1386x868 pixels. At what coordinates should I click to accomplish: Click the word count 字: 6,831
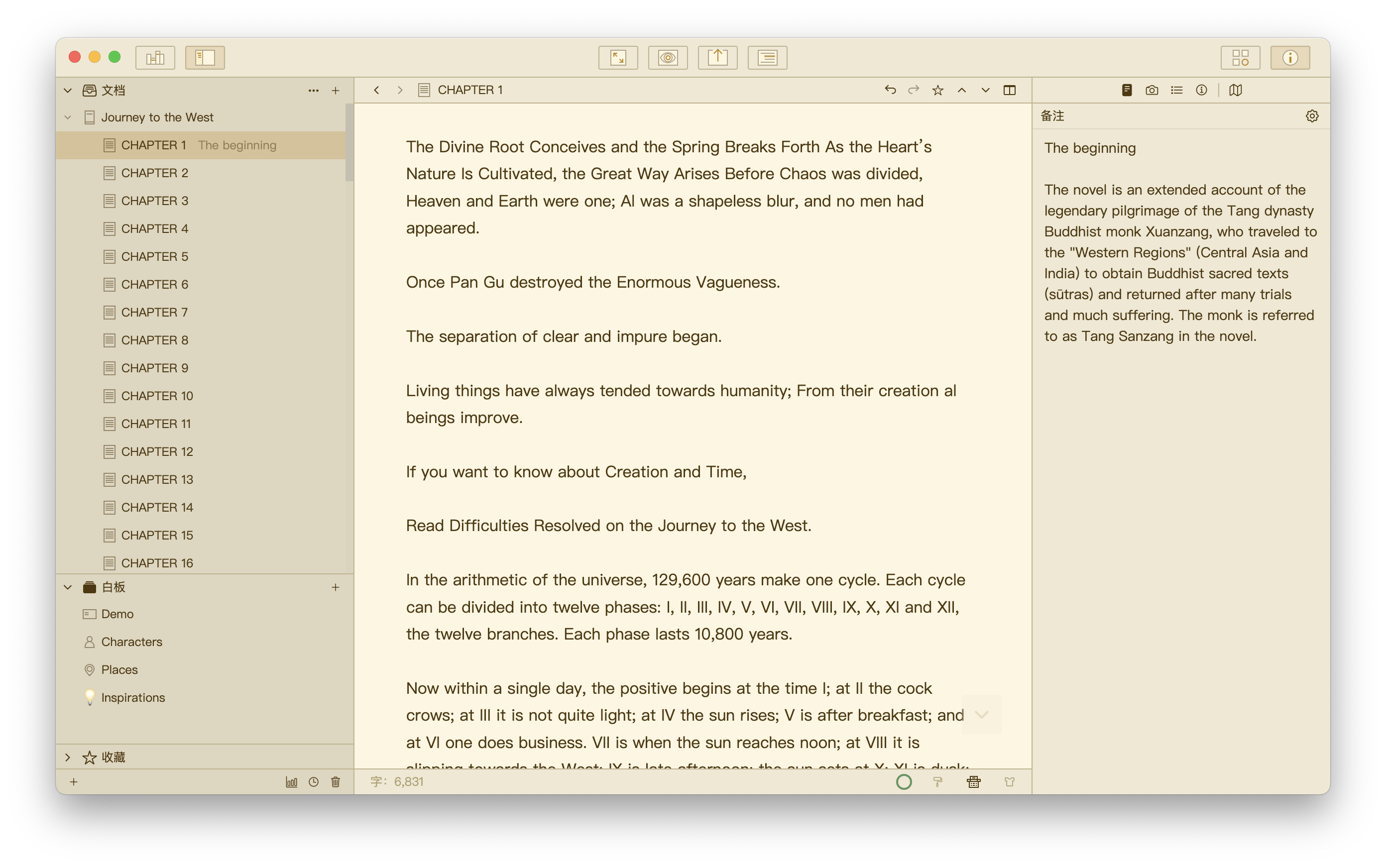[x=397, y=782]
